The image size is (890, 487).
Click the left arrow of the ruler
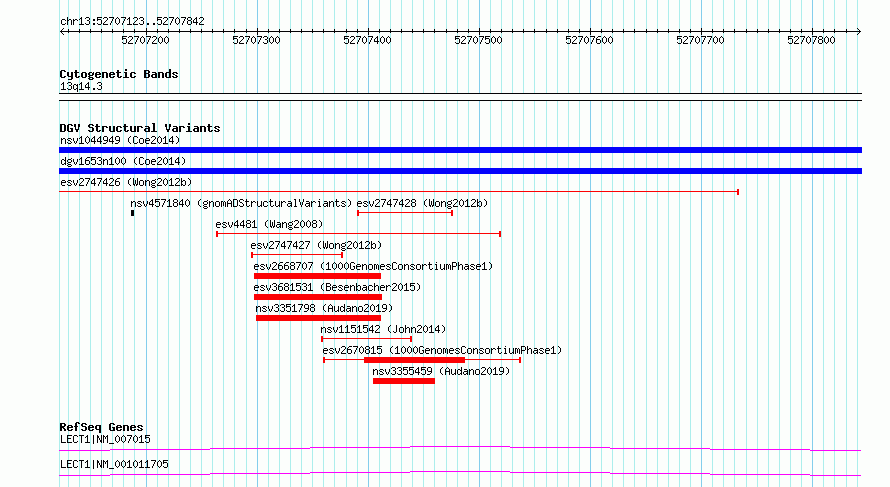pos(62,32)
